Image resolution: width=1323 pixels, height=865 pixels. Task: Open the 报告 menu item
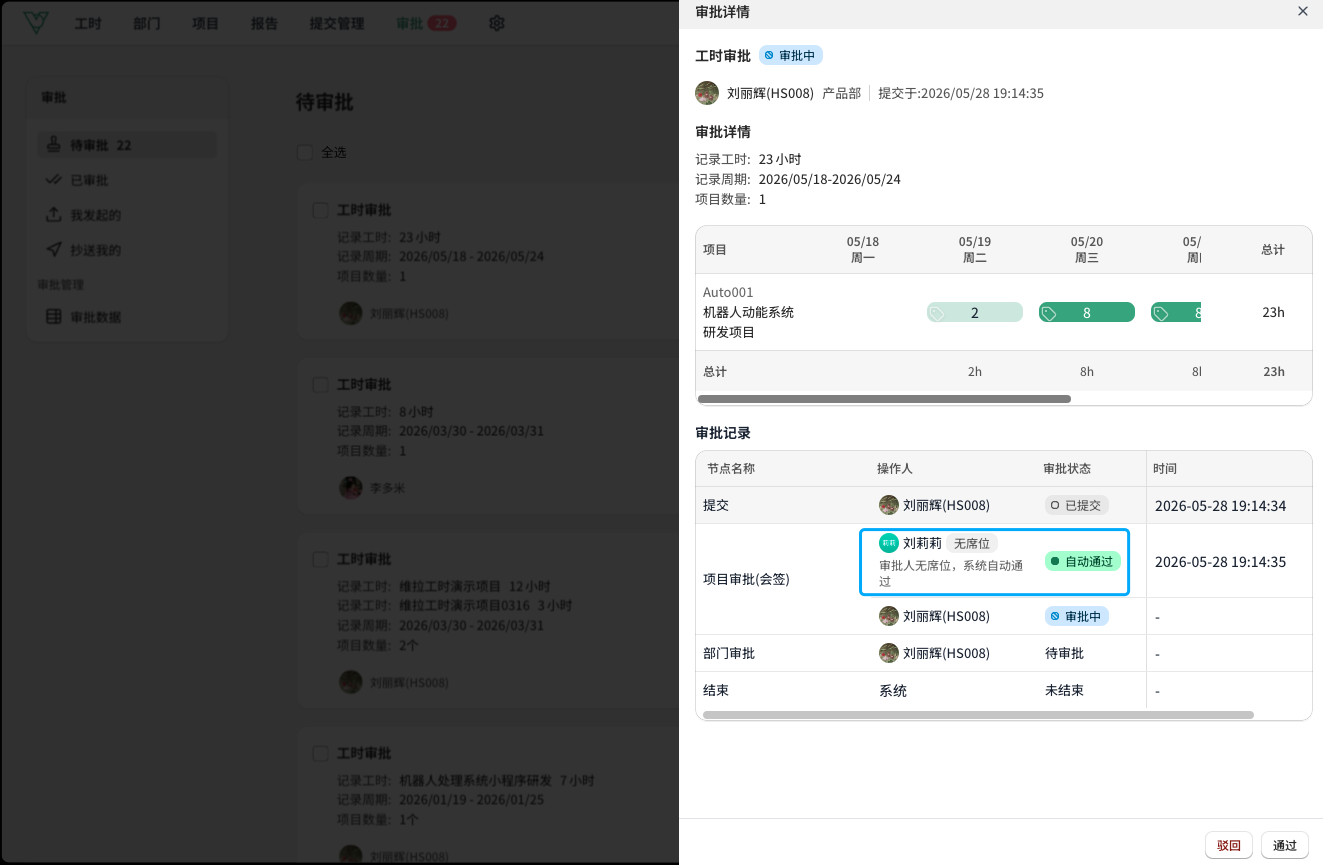(264, 23)
